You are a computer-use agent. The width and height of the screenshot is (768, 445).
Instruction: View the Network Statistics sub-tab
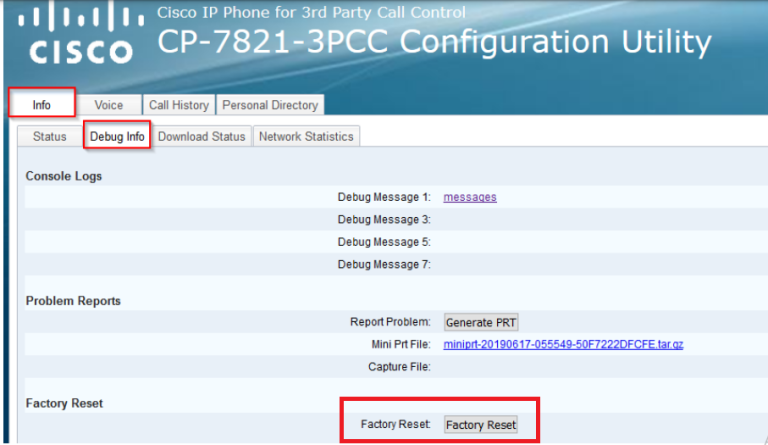306,137
